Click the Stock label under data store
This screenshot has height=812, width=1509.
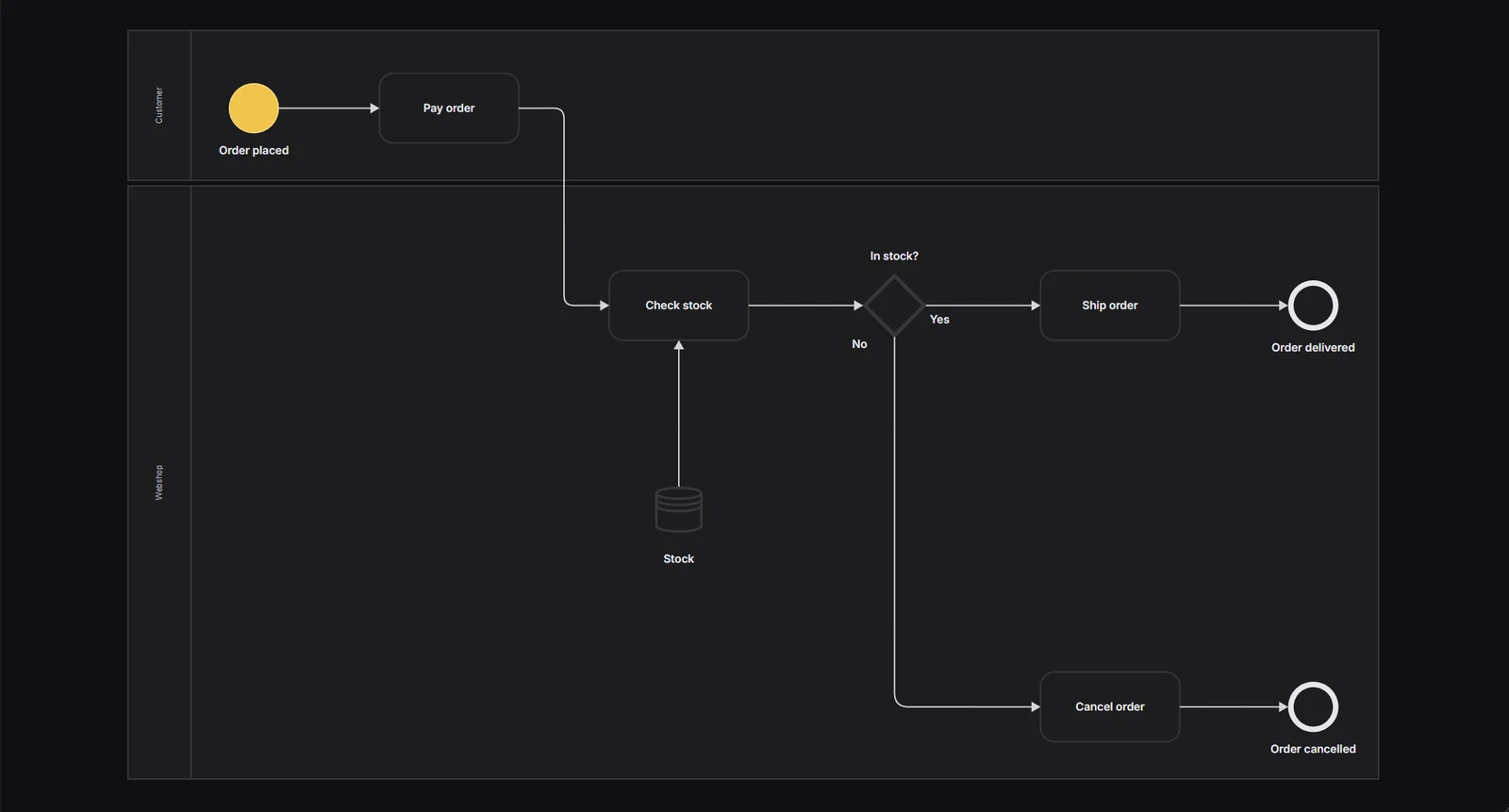click(679, 559)
